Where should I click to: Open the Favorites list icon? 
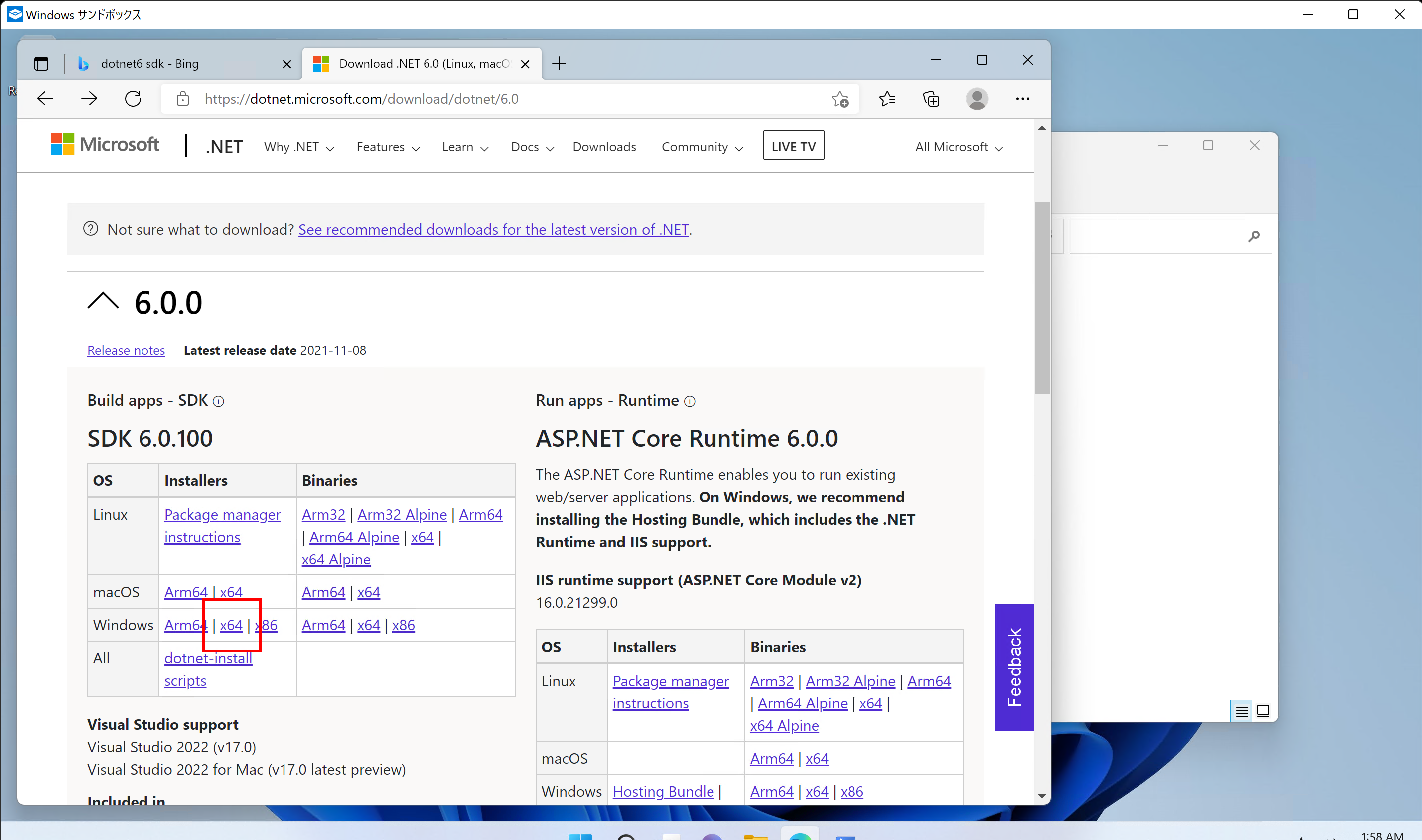click(887, 99)
